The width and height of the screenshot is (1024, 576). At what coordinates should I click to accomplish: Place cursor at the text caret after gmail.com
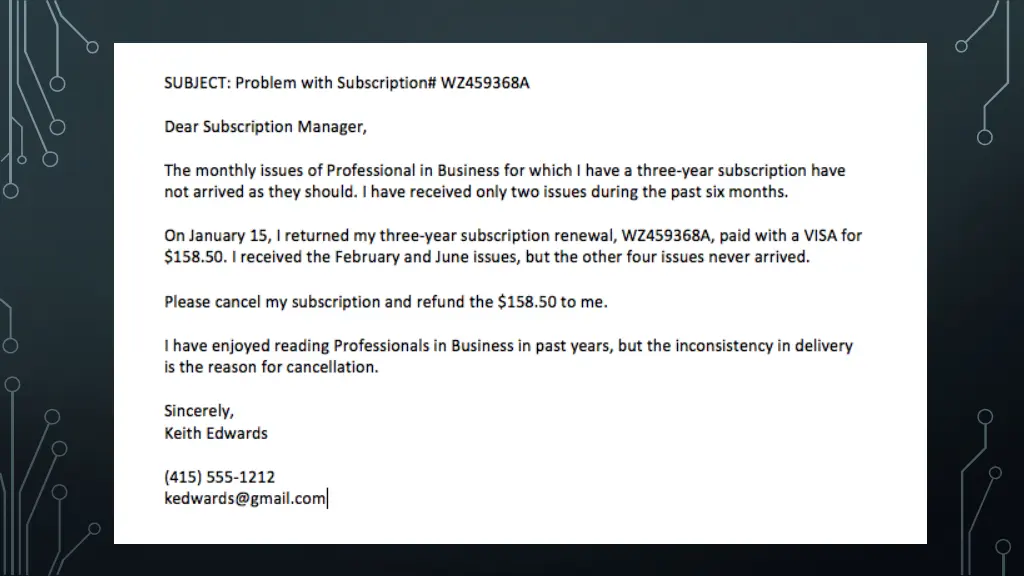[327, 499]
